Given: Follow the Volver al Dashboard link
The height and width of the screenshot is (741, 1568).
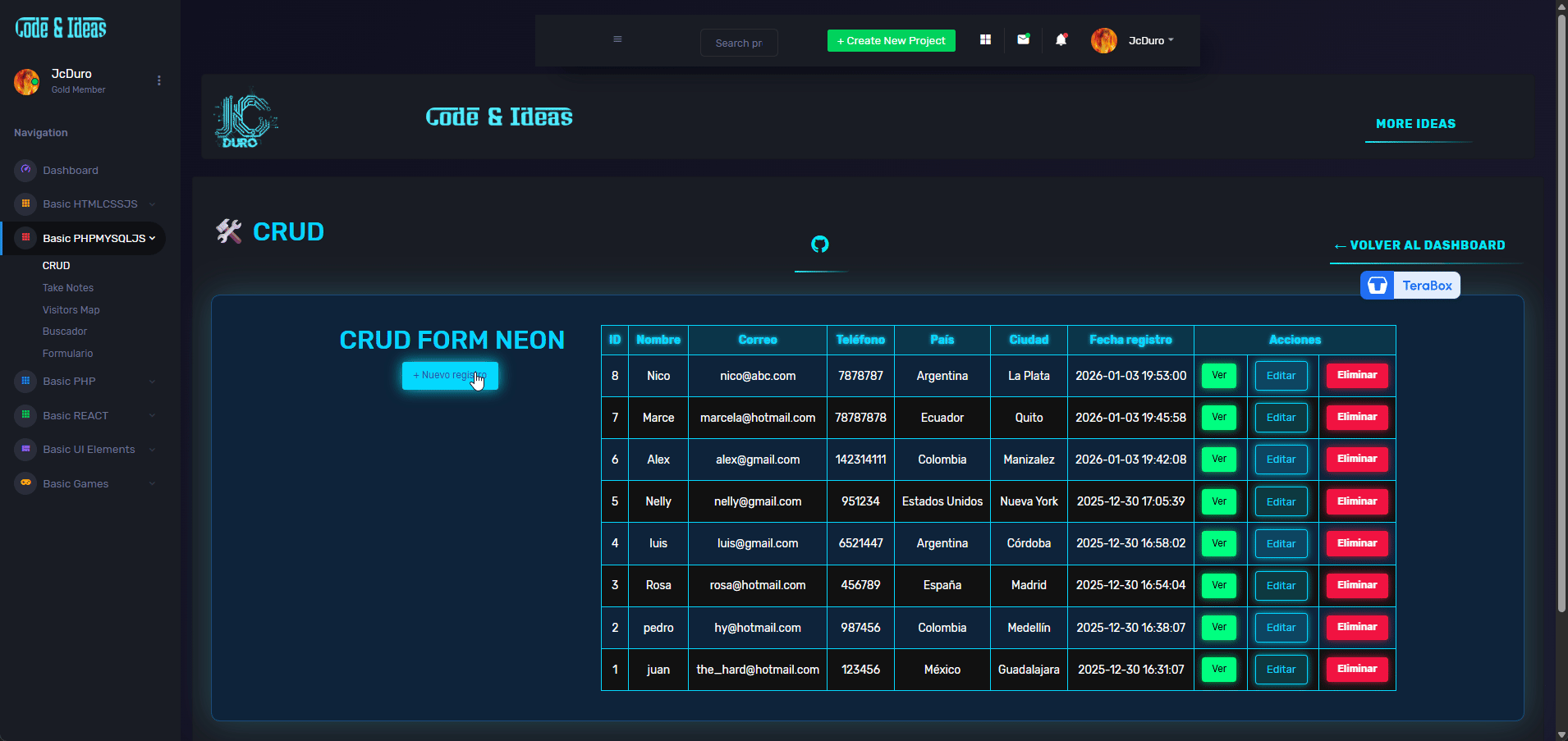Looking at the screenshot, I should pyautogui.click(x=1420, y=245).
